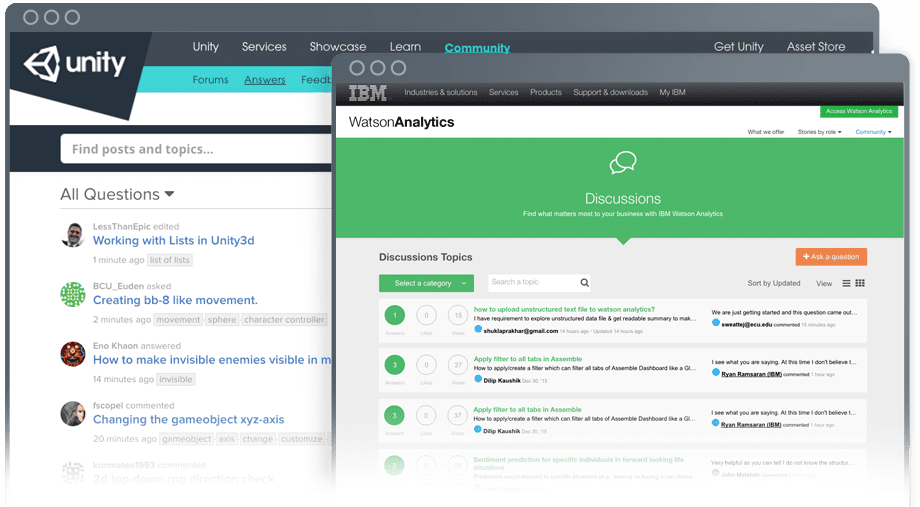The image size is (920, 507).
Task: Click the Unity logo
Action: pos(76,65)
